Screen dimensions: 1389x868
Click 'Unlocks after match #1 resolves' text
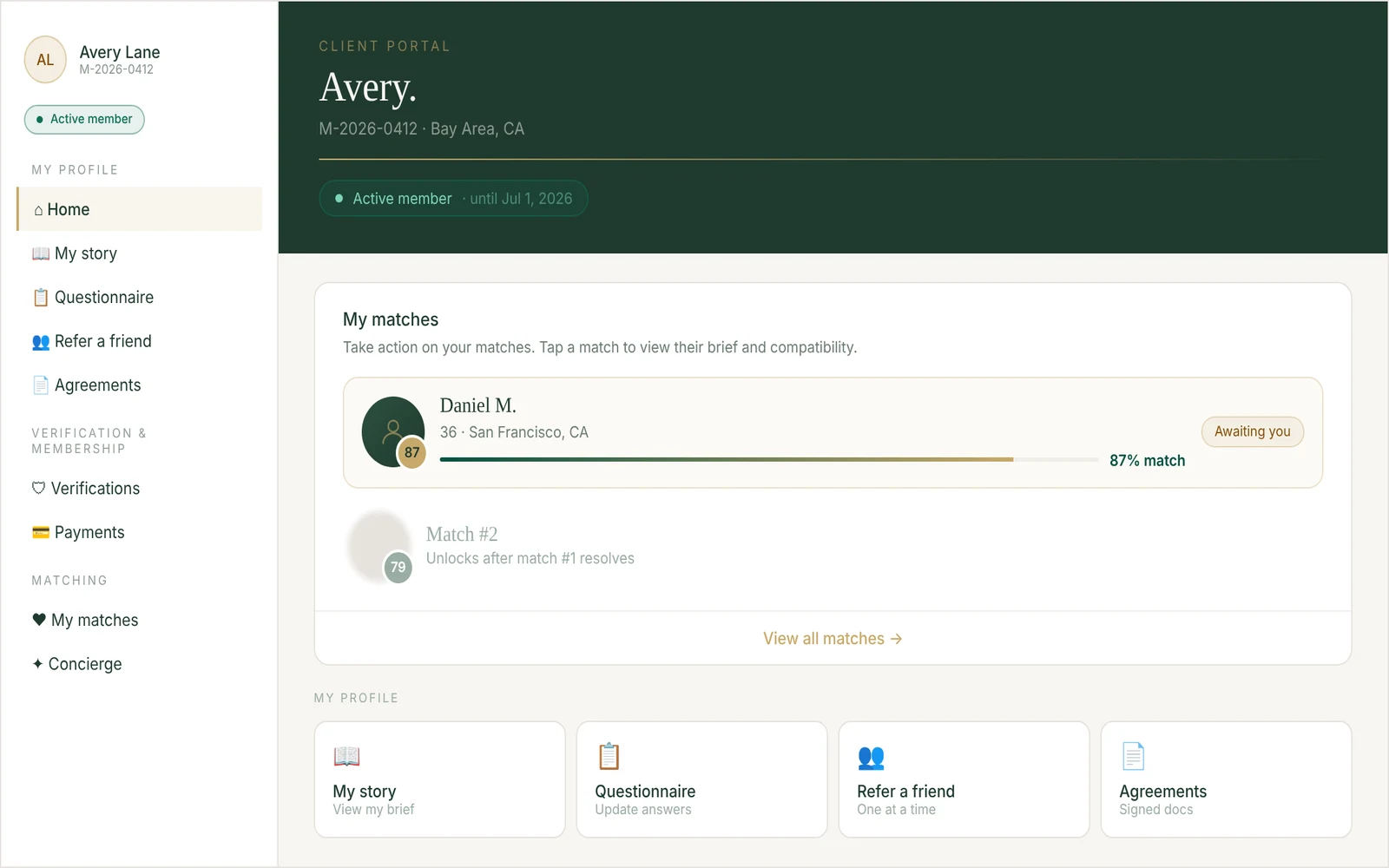(530, 558)
